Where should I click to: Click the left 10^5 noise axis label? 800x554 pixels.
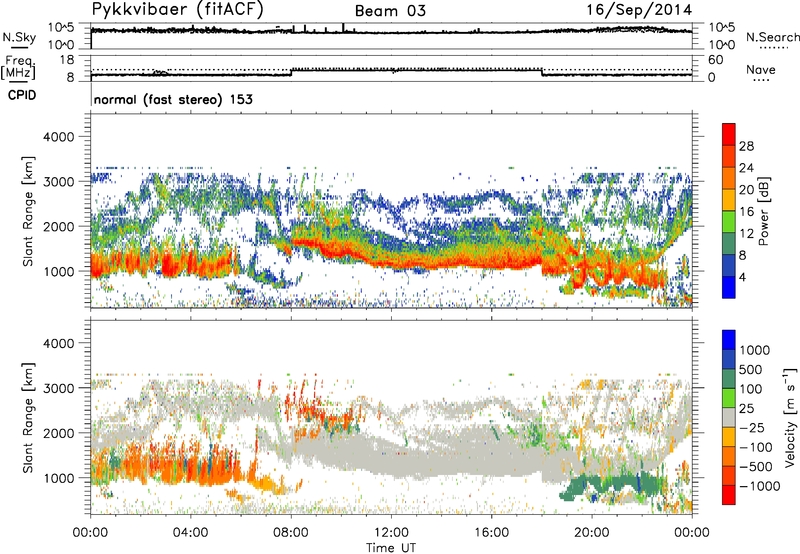(61, 27)
